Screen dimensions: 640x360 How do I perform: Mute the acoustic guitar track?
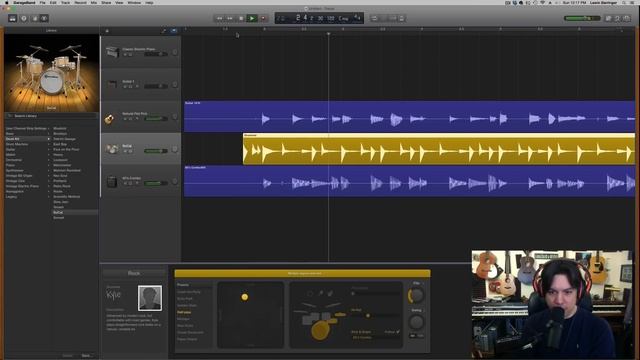125,119
